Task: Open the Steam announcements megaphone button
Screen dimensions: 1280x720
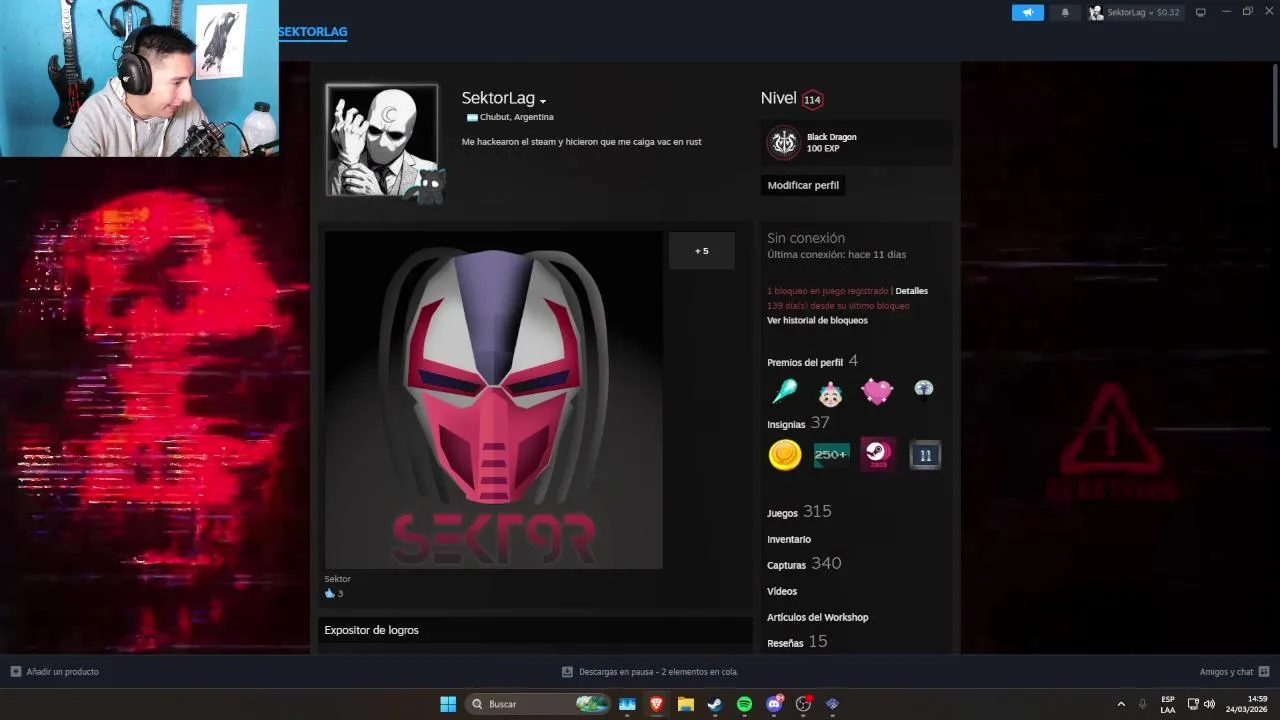Action: tap(1027, 12)
